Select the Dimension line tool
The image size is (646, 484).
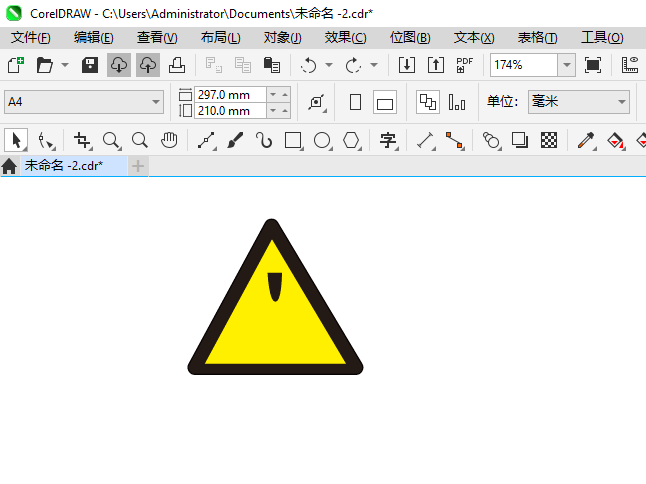[426, 140]
